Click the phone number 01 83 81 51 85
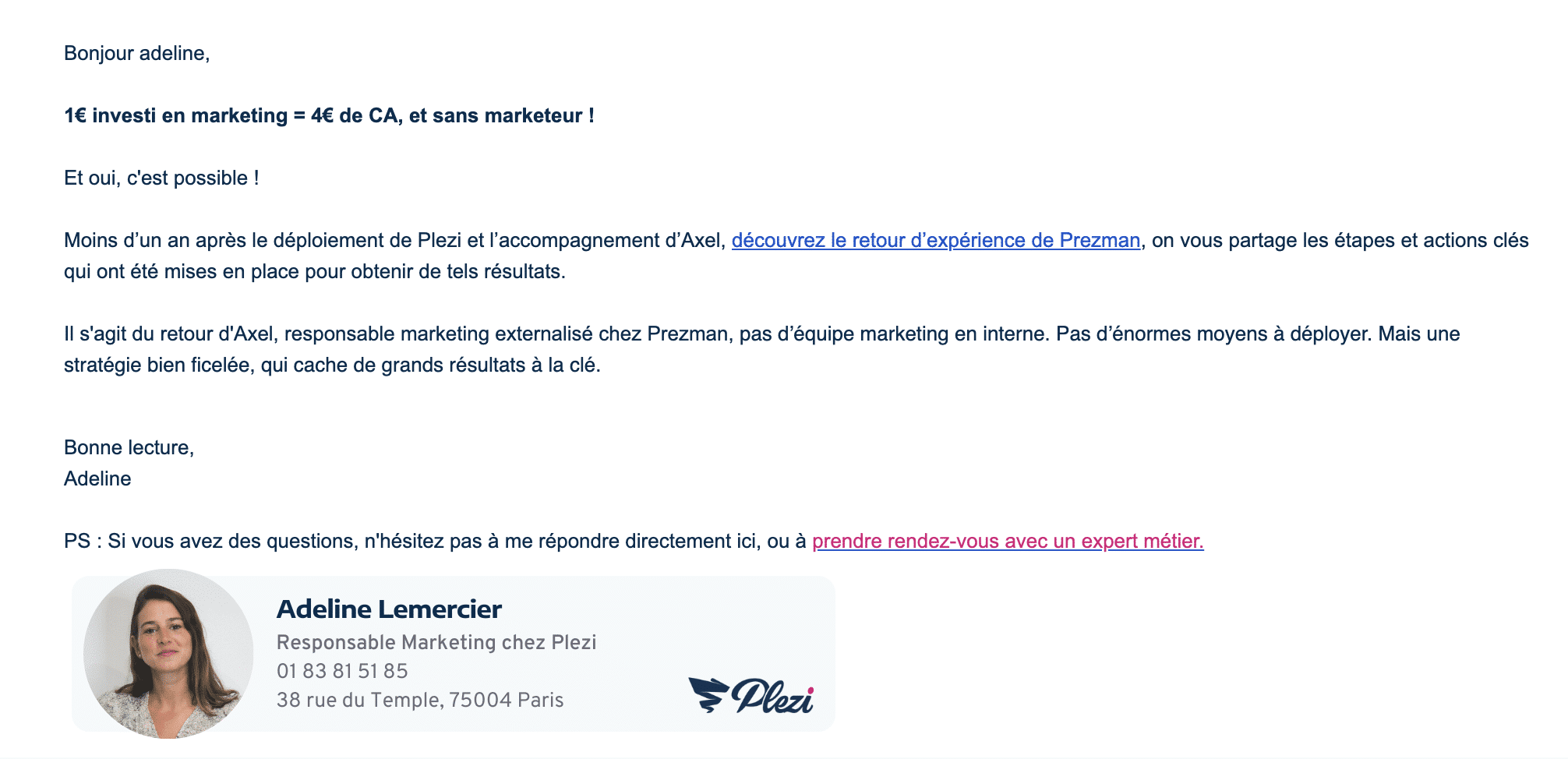This screenshot has width=1568, height=759. click(342, 671)
